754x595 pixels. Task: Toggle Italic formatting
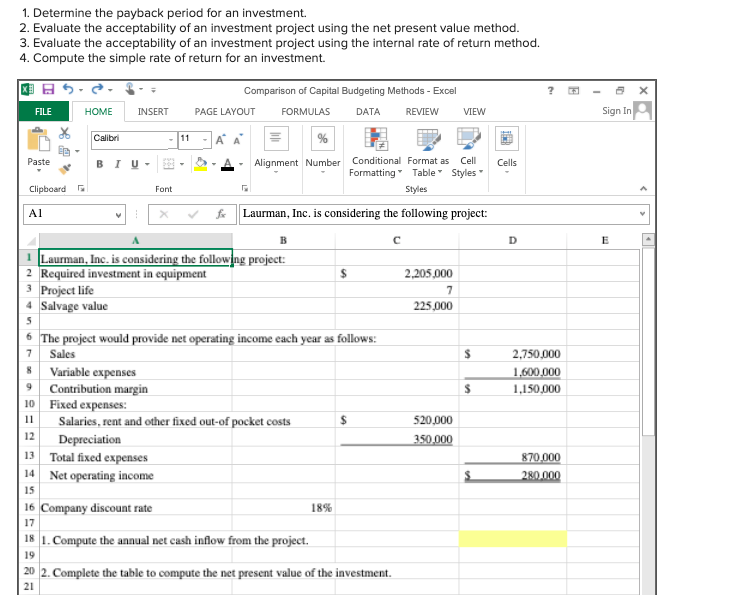tap(117, 164)
